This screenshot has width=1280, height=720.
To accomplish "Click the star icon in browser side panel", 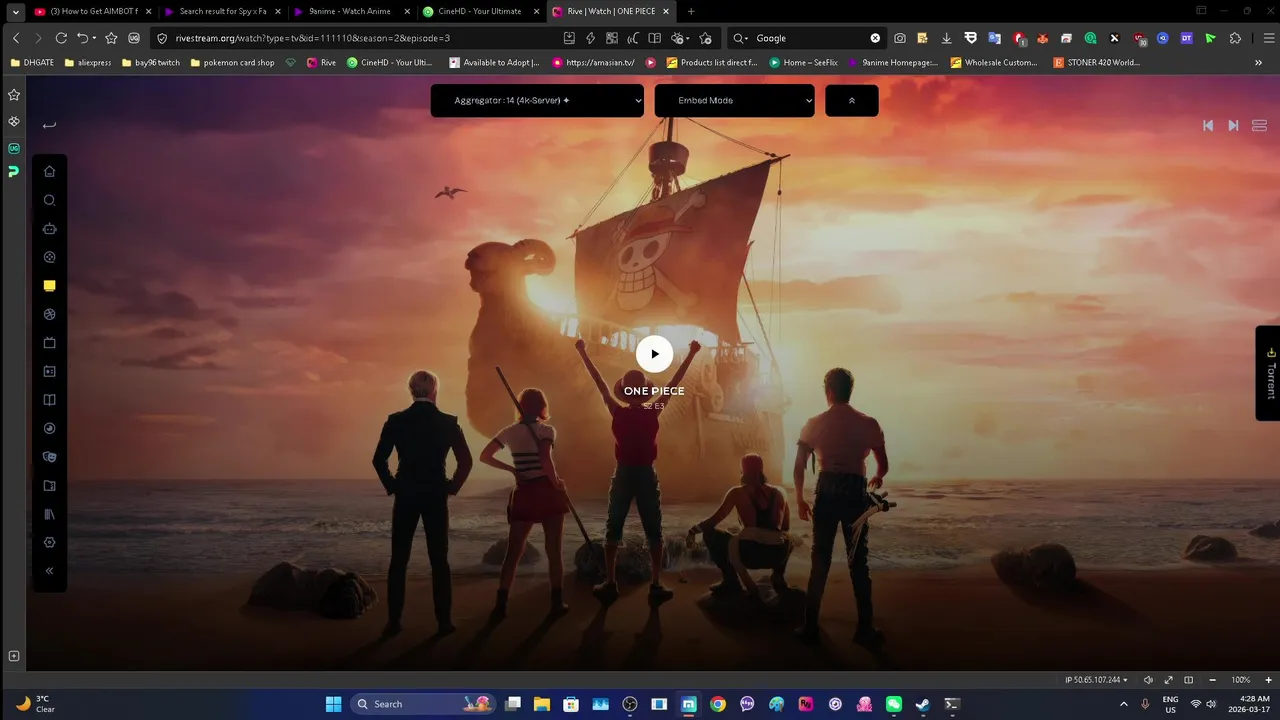I will (14, 95).
